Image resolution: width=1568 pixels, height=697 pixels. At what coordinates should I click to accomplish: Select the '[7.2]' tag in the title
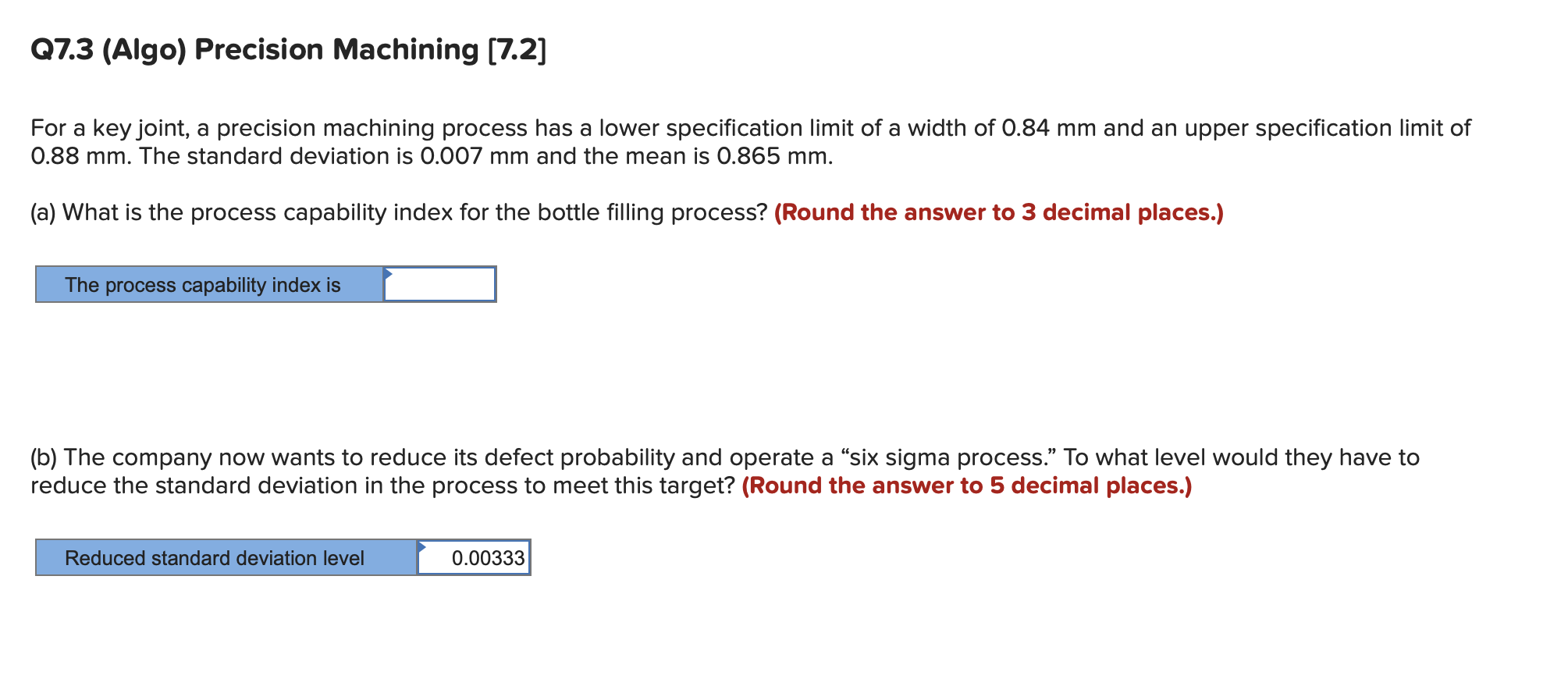[x=517, y=49]
